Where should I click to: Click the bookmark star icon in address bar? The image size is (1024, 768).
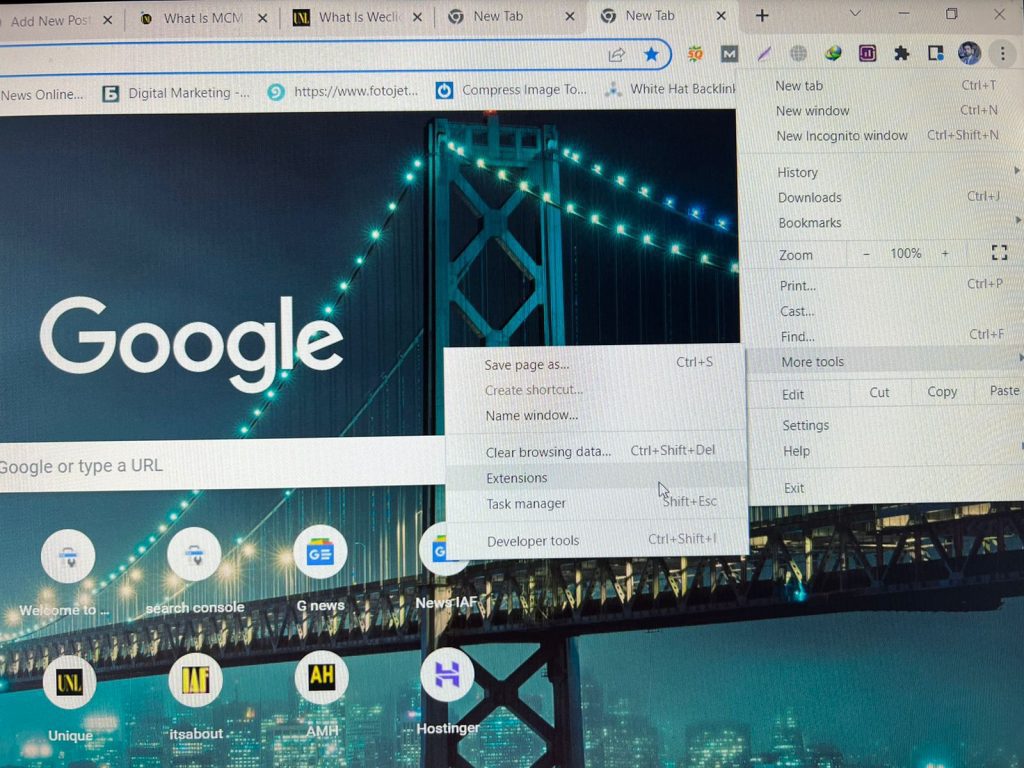651,54
